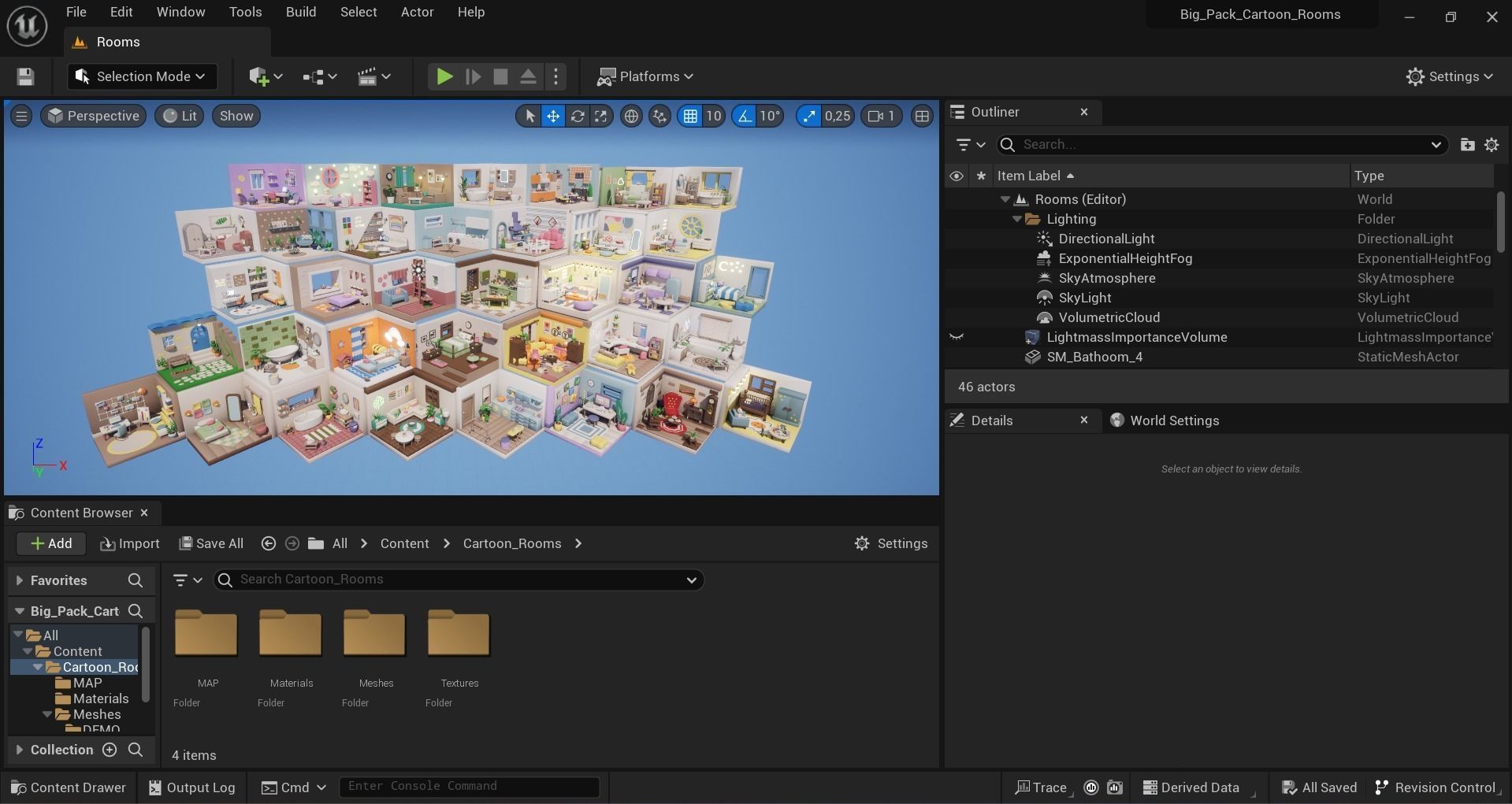
Task: Open the viewport Show menu
Action: pyautogui.click(x=236, y=117)
